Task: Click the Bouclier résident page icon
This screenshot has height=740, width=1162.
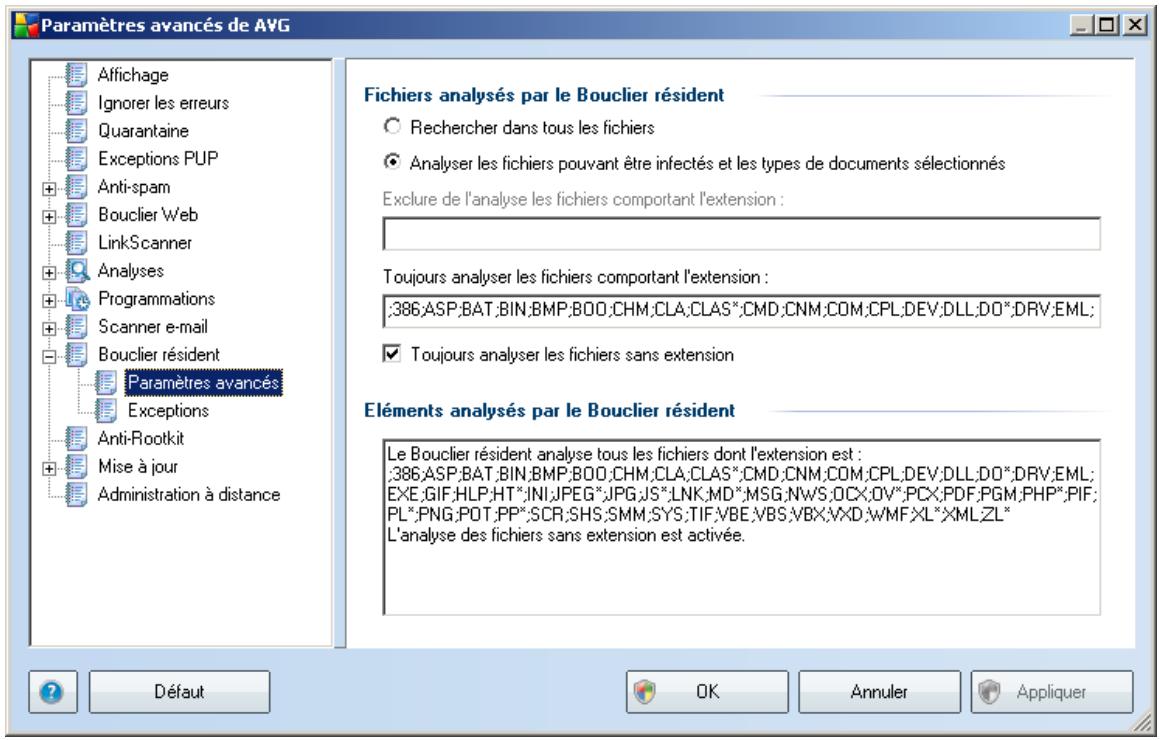Action: pyautogui.click(x=76, y=355)
